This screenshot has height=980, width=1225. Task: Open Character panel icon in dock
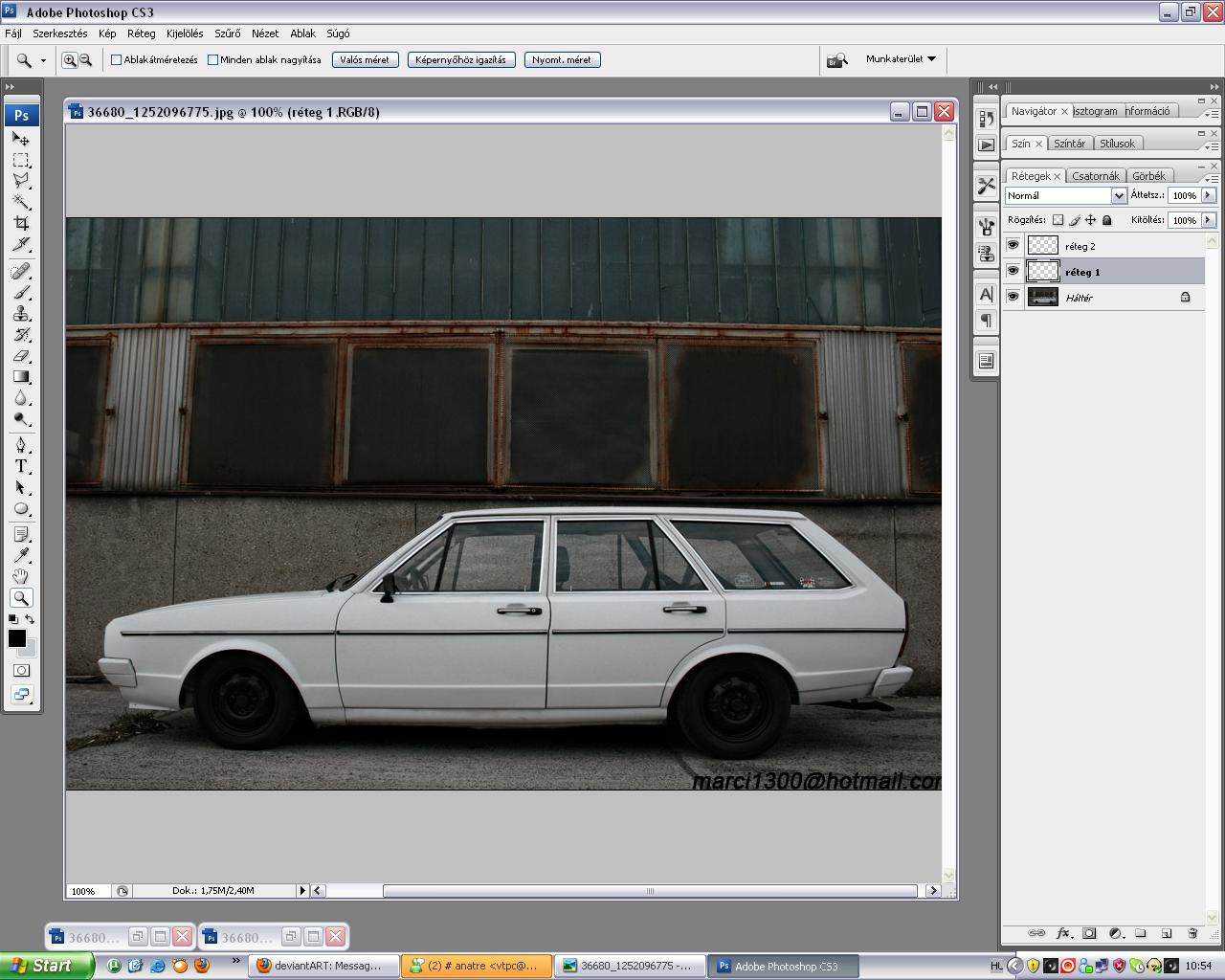pos(986,295)
